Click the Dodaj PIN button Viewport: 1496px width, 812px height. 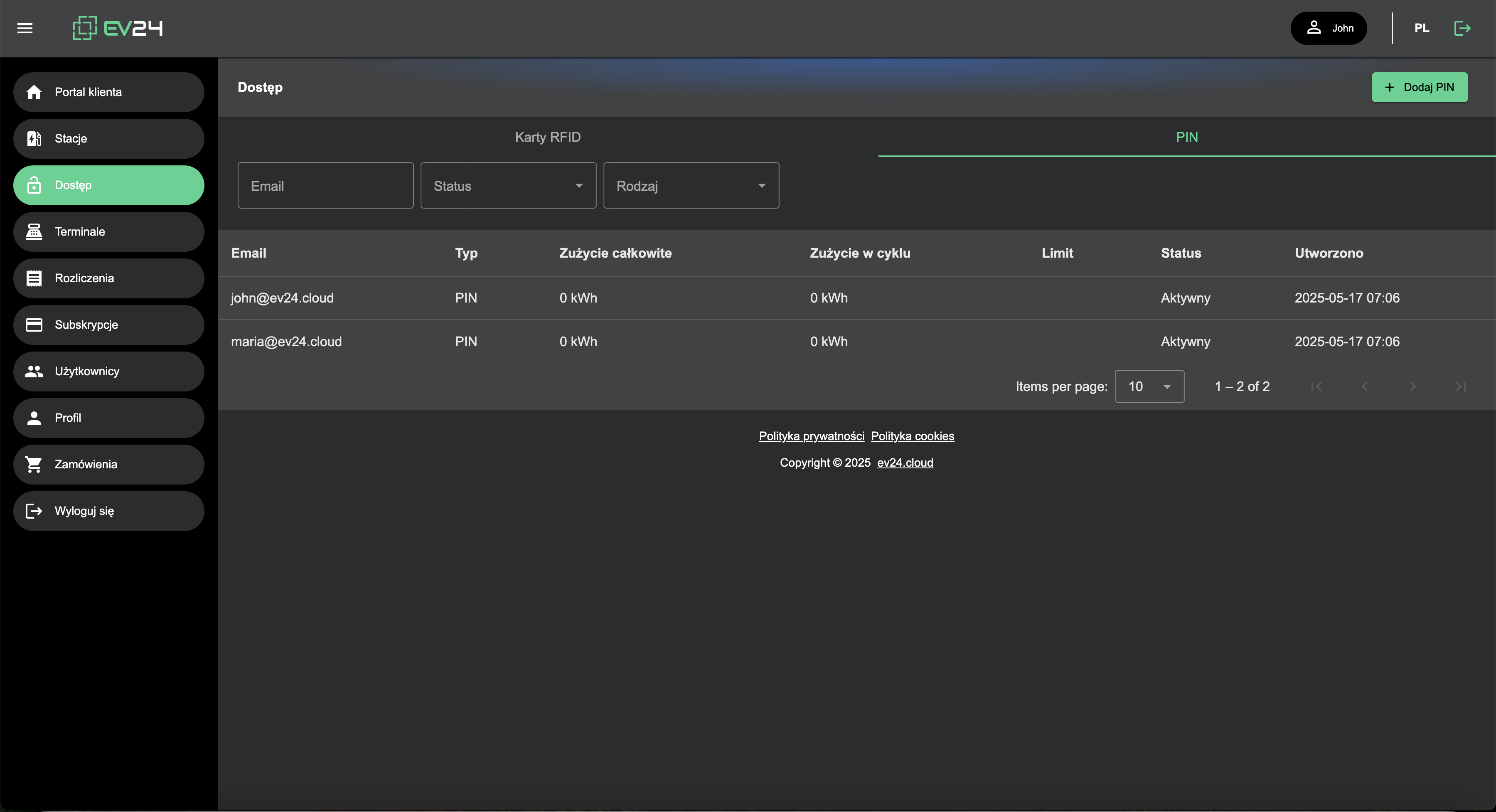click(x=1420, y=87)
